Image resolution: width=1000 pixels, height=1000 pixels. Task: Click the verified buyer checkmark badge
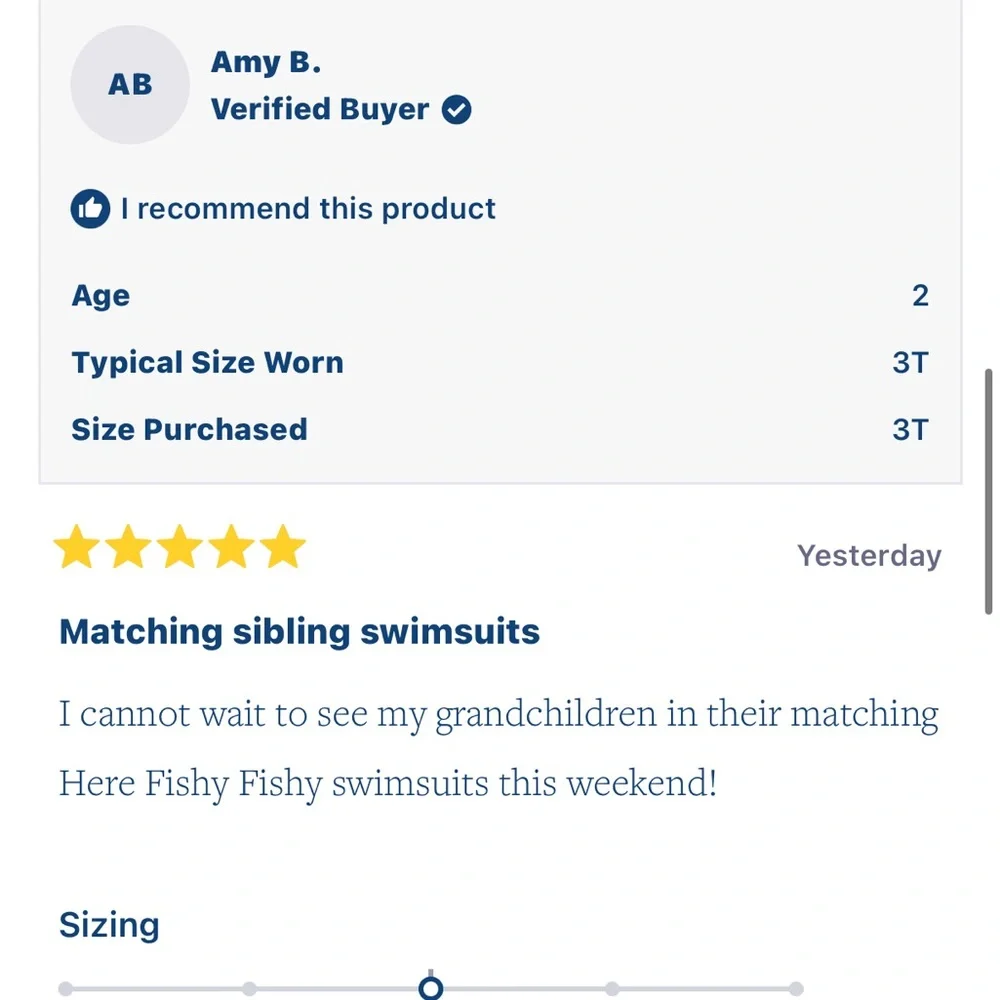click(x=457, y=110)
